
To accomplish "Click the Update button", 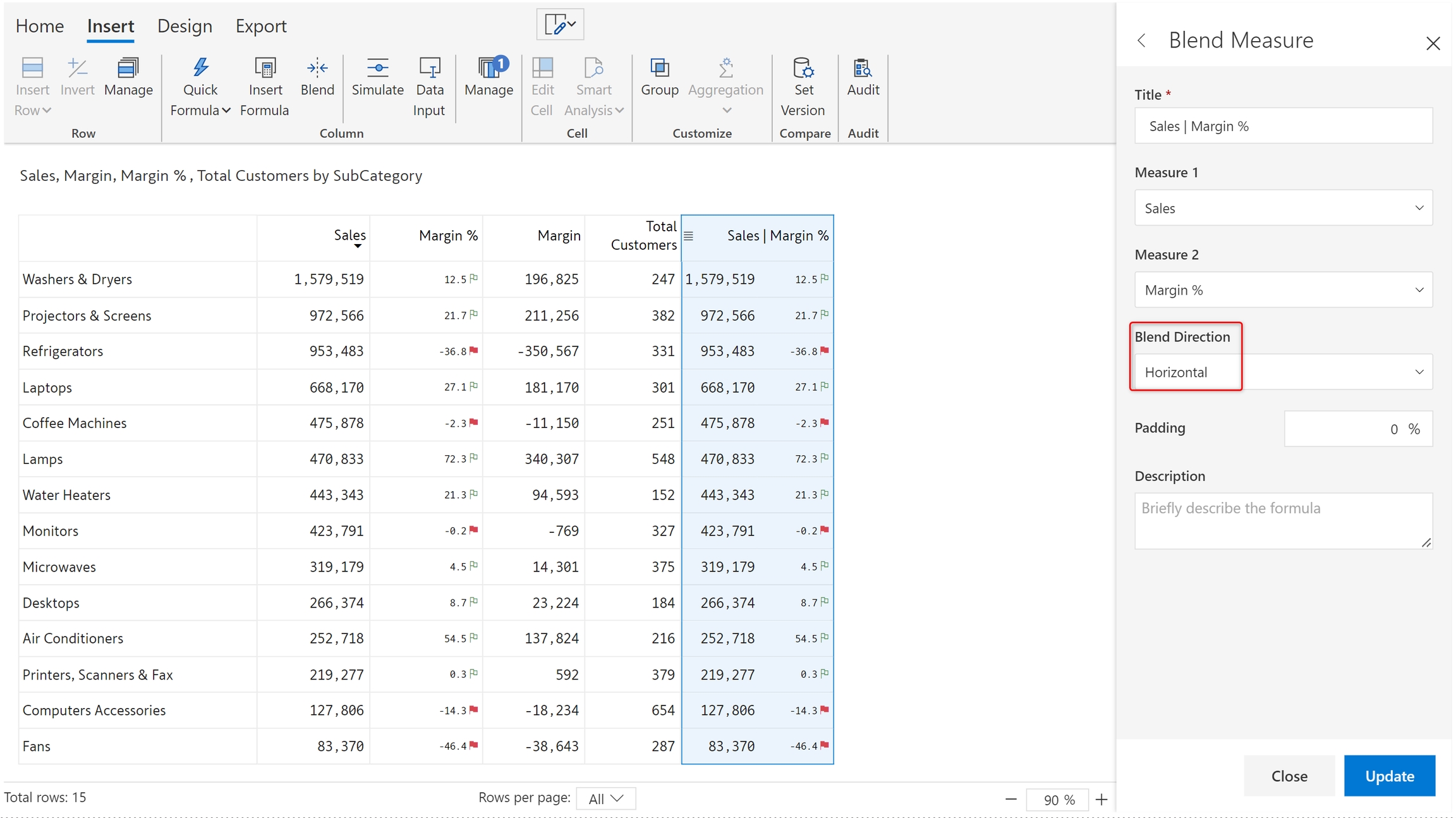I will point(1389,776).
